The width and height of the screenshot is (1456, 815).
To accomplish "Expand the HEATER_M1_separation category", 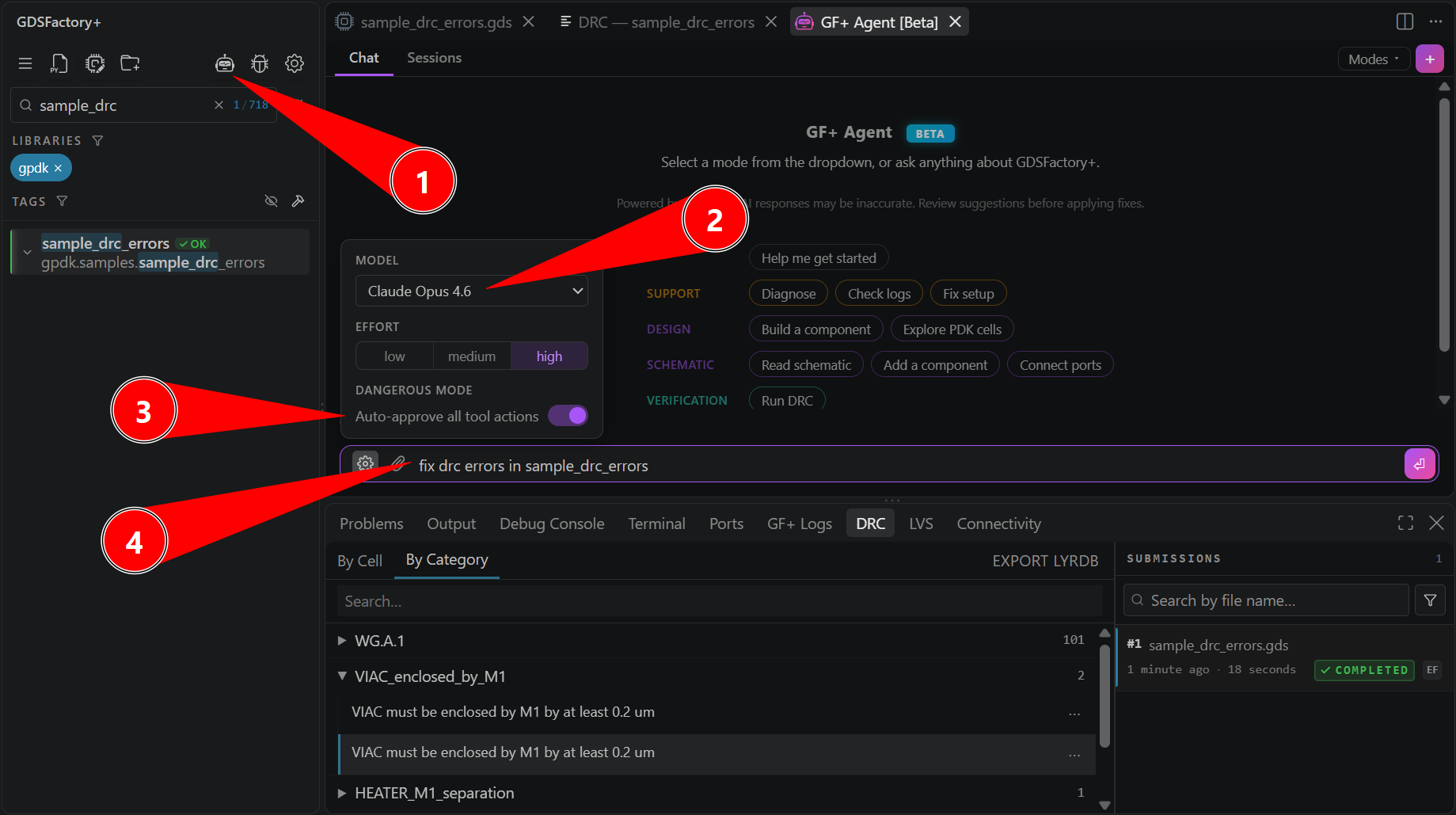I will [342, 793].
